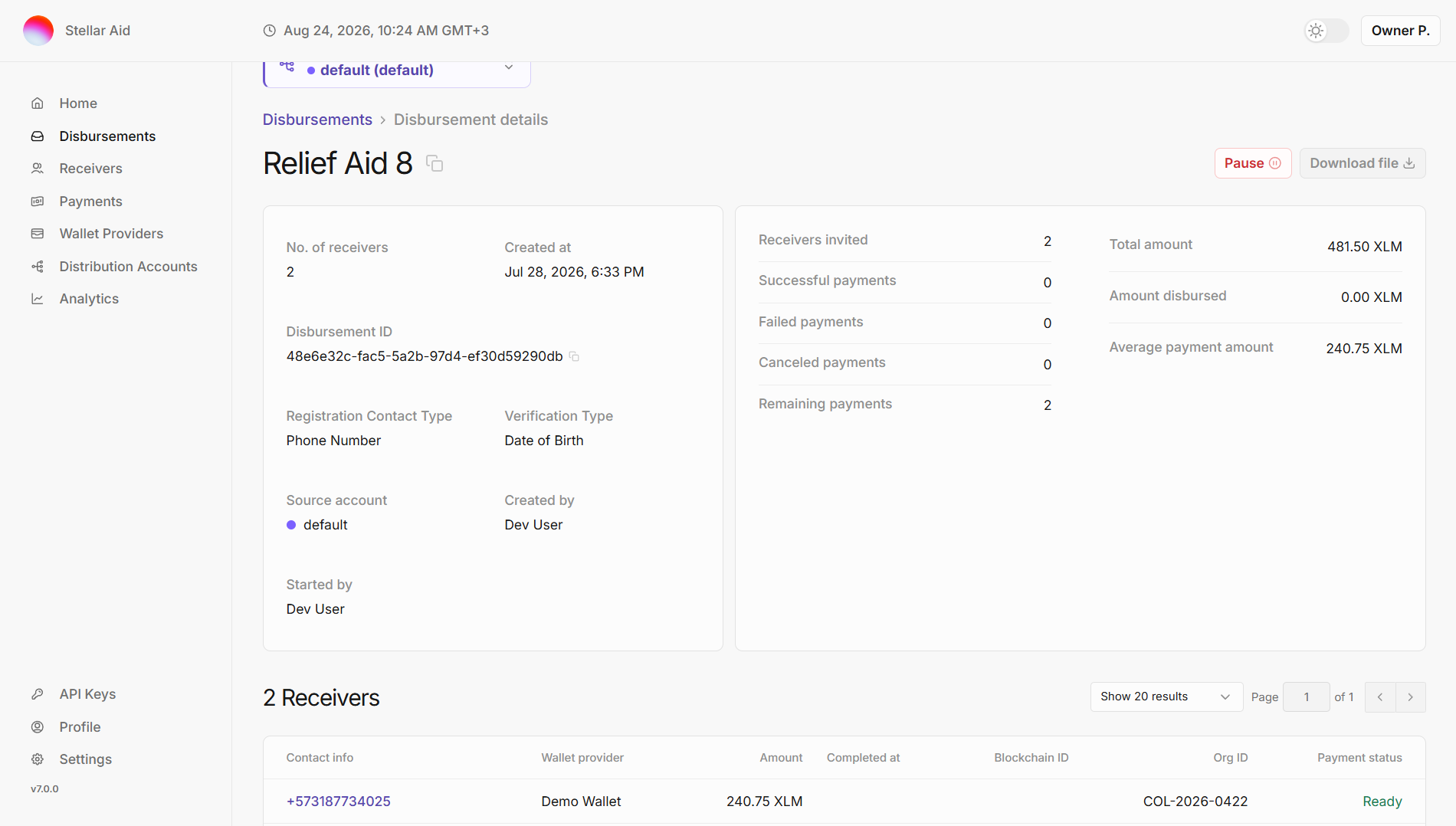Pause the disbursement
Viewport: 1456px width, 826px height.
point(1252,163)
